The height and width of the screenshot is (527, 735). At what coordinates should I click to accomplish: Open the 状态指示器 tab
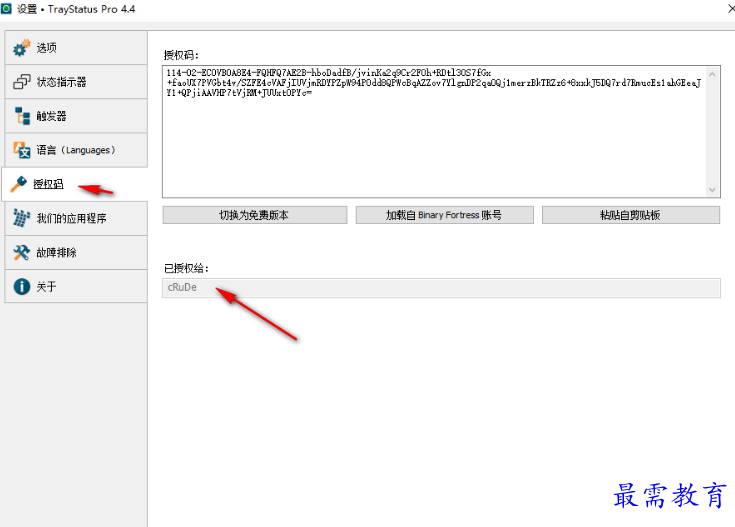coord(76,82)
